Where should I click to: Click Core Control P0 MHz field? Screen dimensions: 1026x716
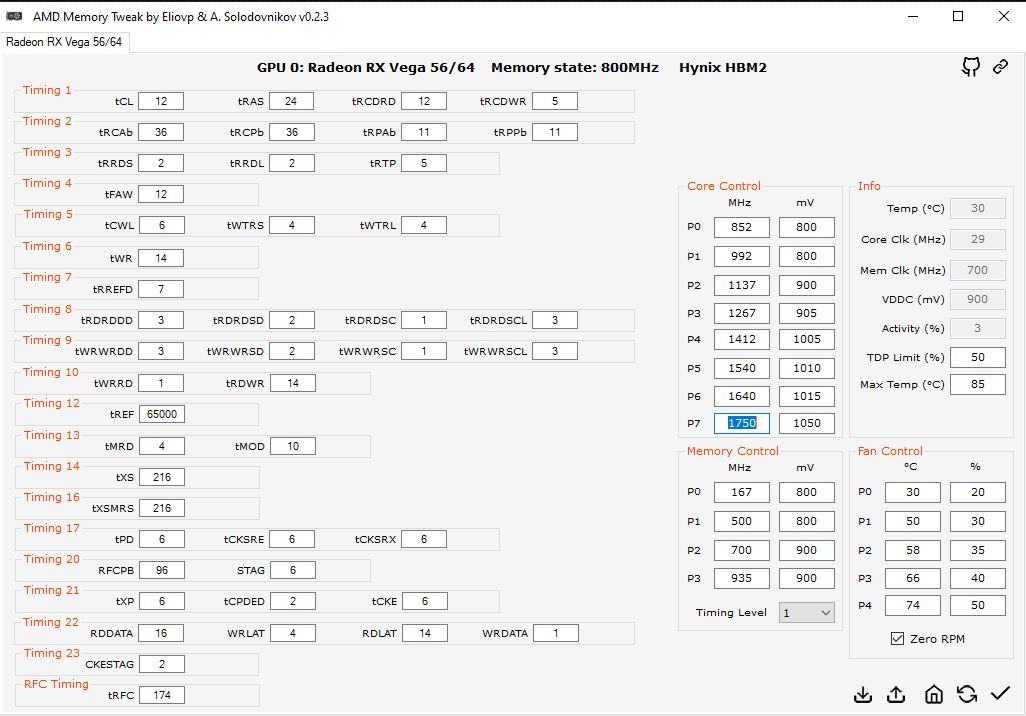coord(741,227)
